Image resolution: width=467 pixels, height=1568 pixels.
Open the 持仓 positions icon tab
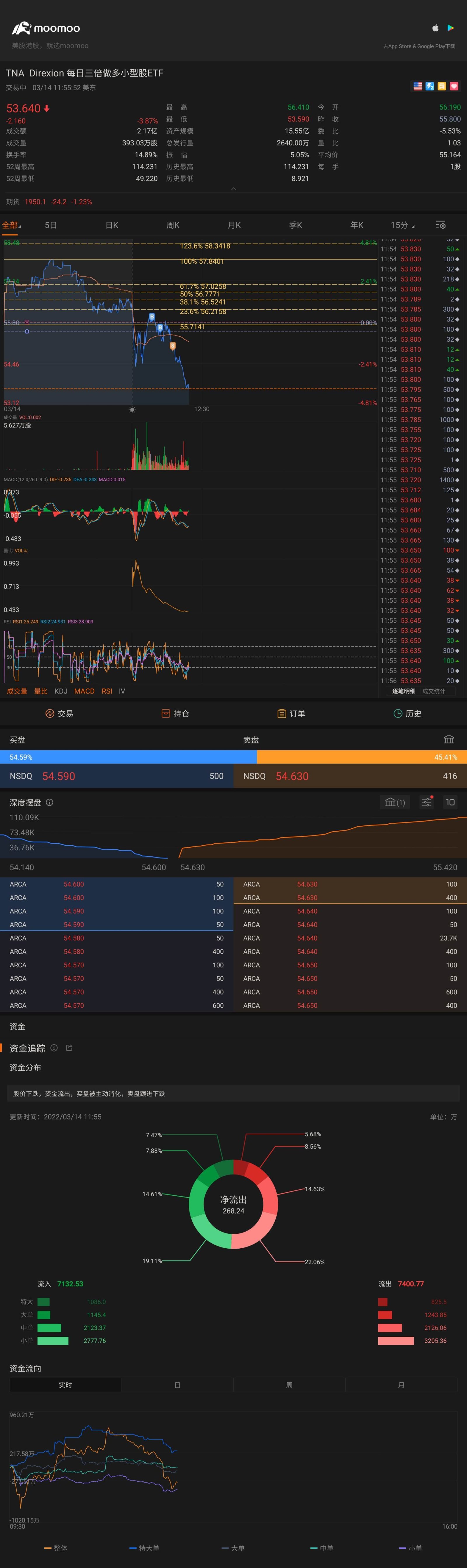(175, 713)
